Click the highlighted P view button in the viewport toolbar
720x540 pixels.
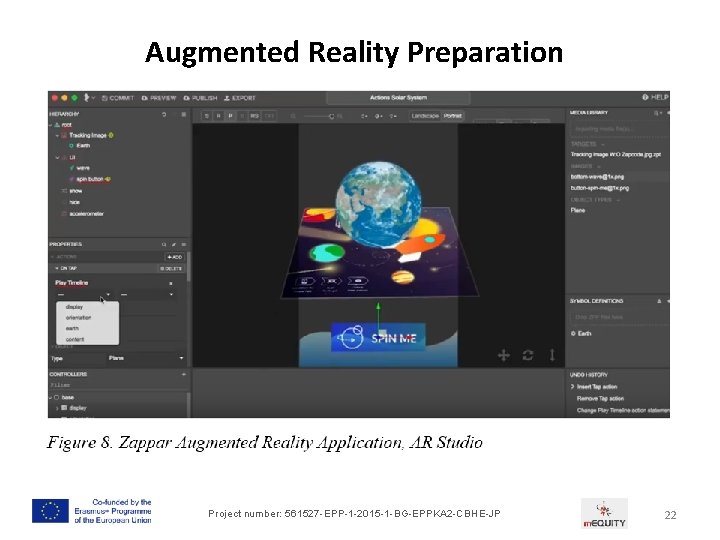(x=231, y=116)
